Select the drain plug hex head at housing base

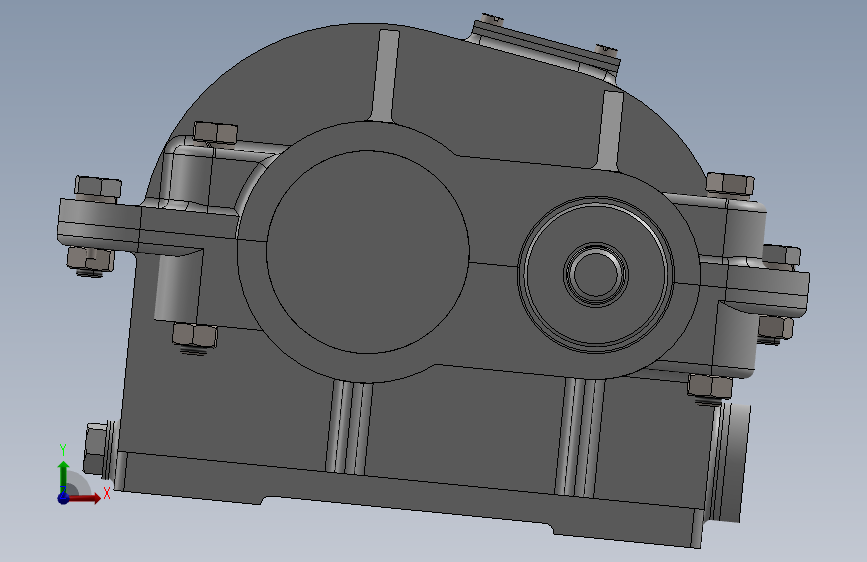tap(96, 449)
